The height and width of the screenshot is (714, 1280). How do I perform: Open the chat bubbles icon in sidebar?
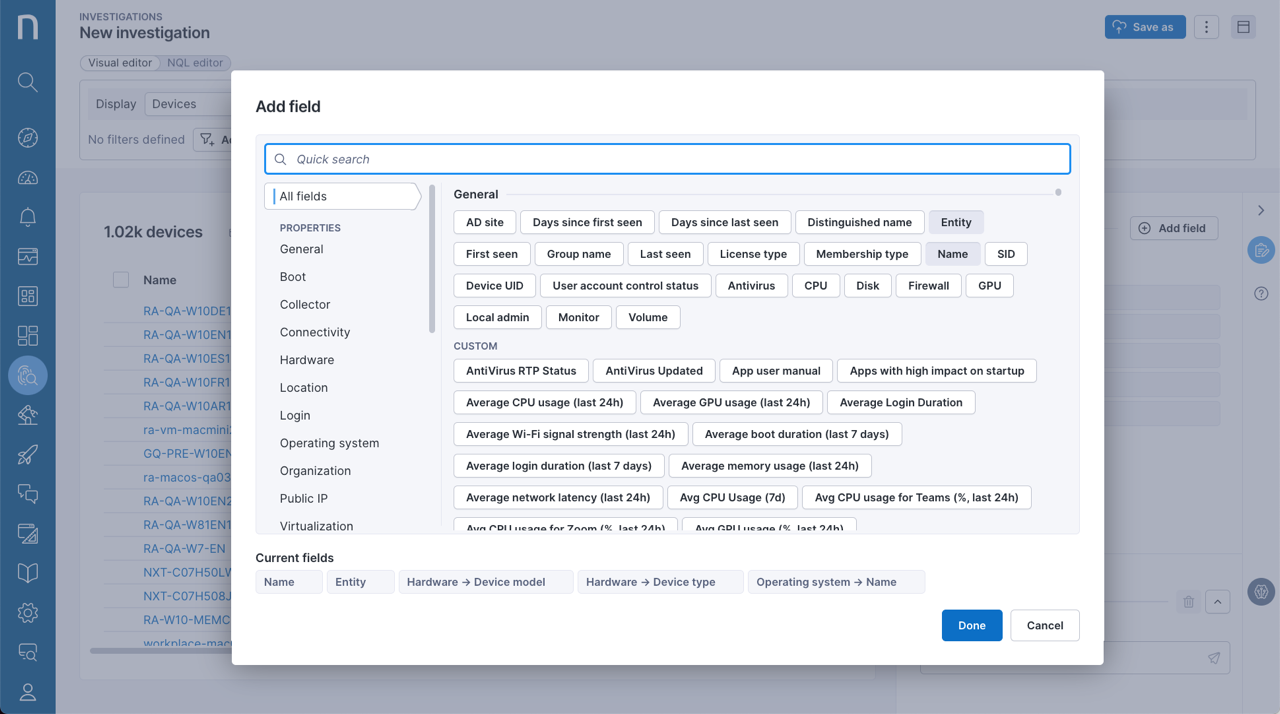pyautogui.click(x=28, y=494)
